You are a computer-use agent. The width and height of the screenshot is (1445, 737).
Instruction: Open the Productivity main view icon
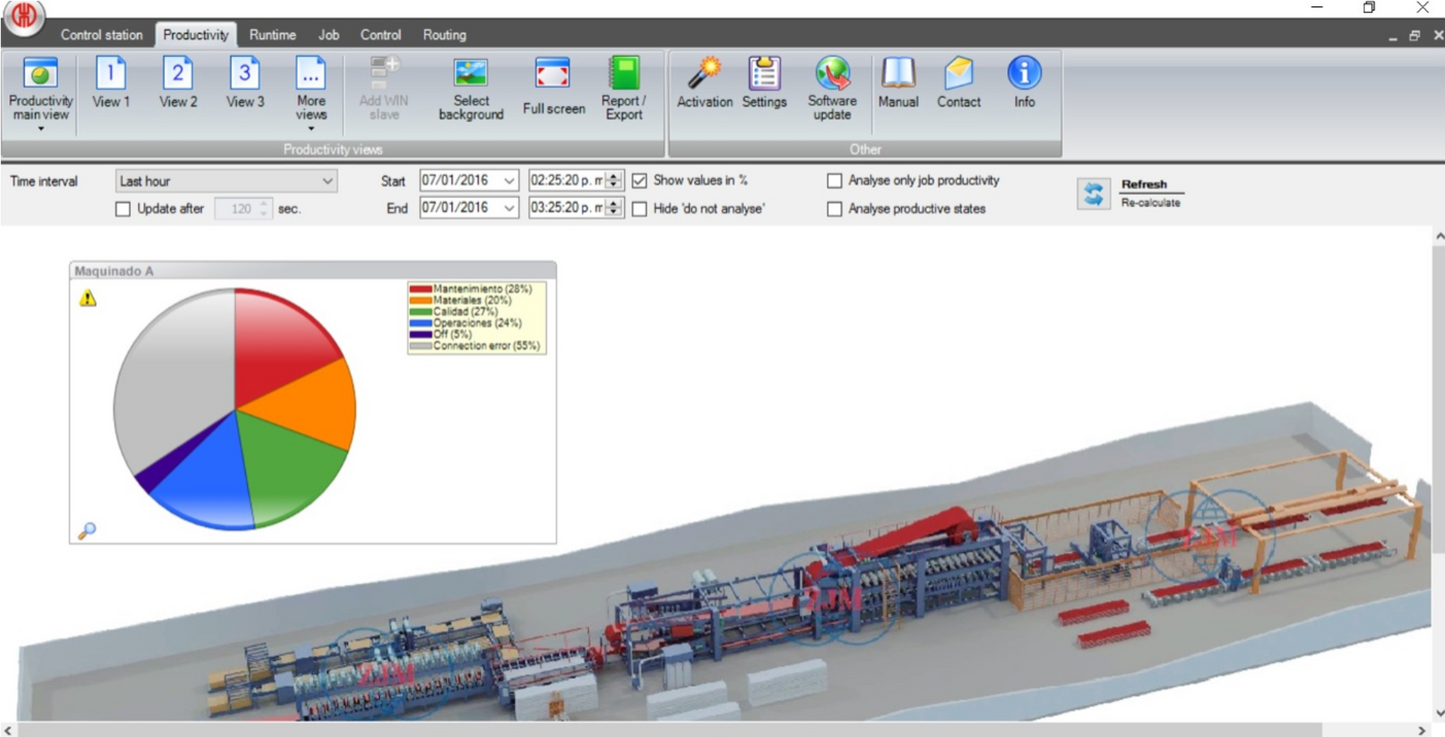(x=40, y=75)
